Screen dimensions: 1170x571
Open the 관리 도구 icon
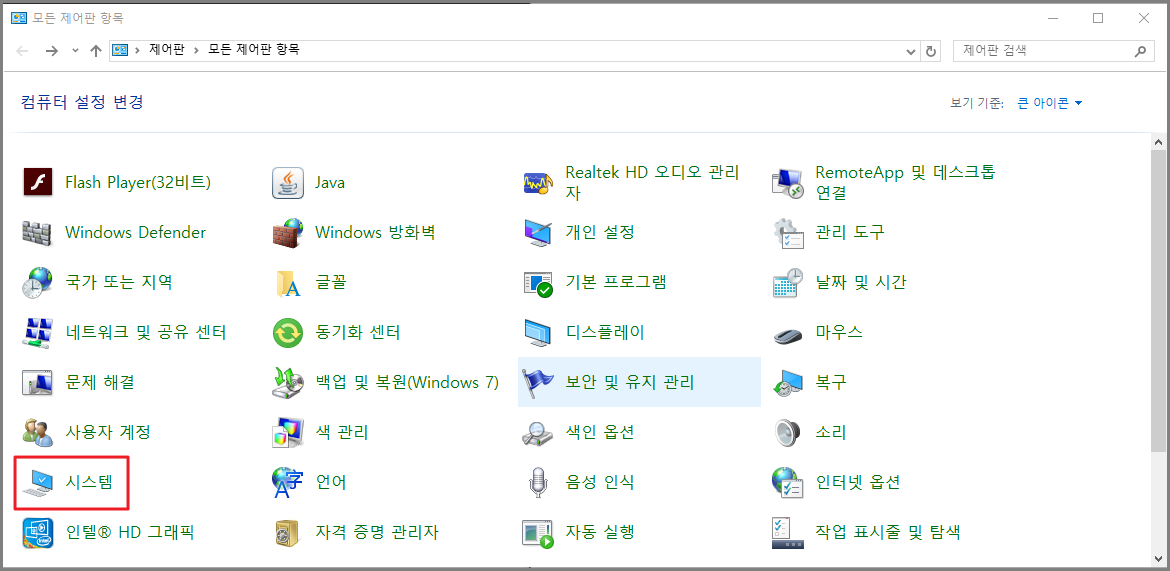[787, 232]
